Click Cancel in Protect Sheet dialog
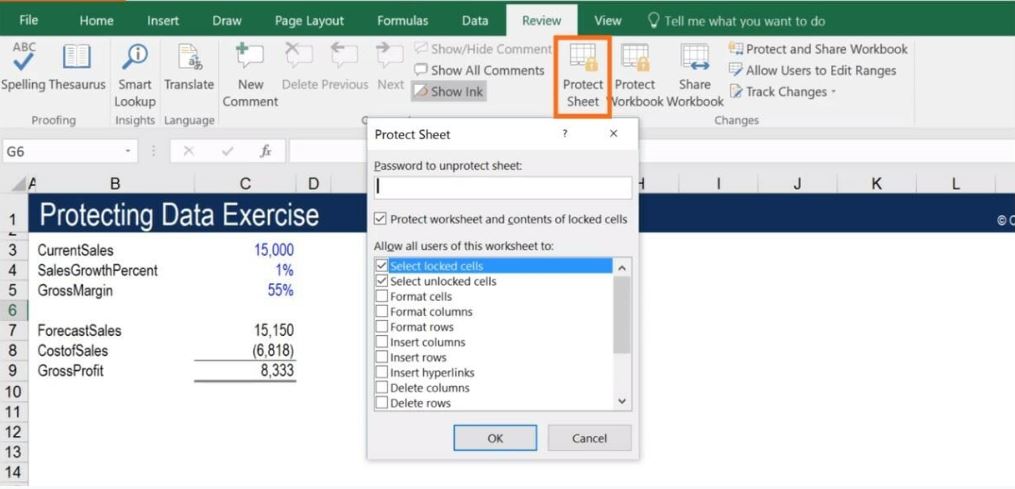Screen dimensions: 1015x489 589,438
